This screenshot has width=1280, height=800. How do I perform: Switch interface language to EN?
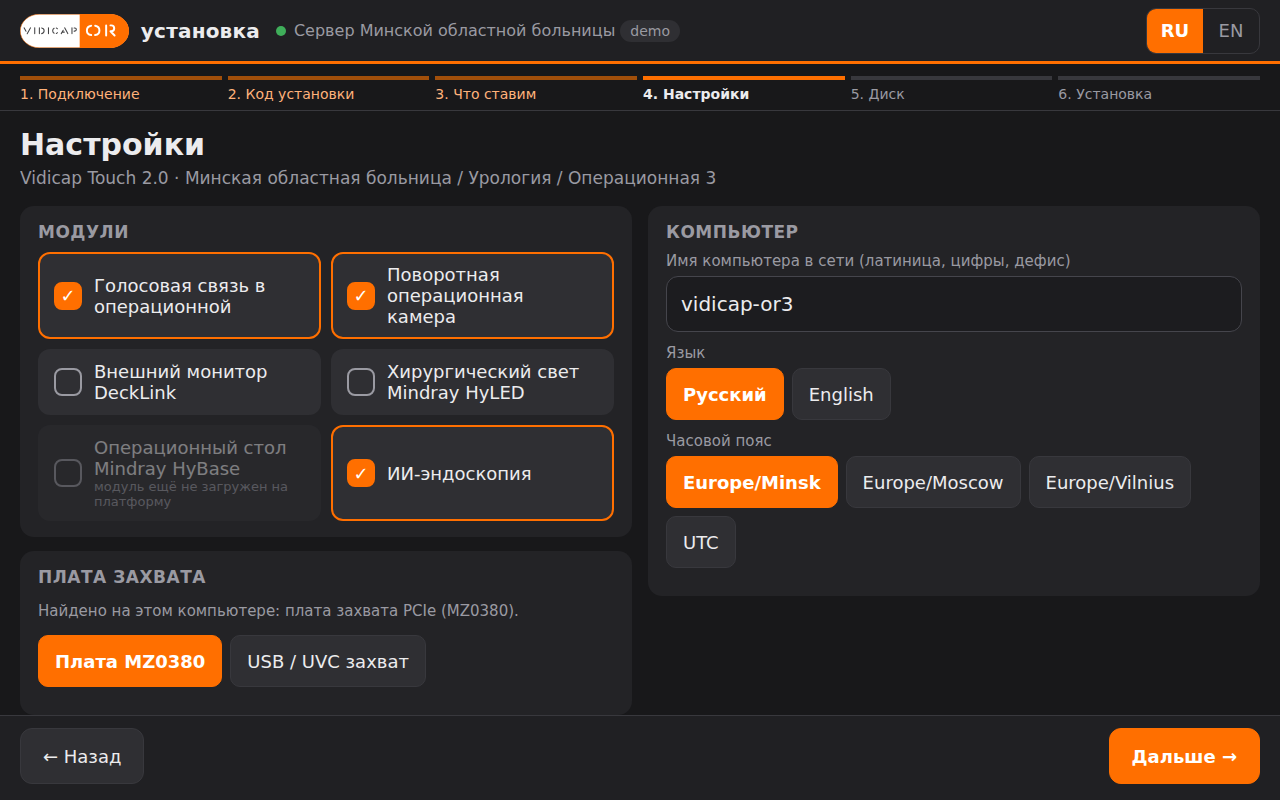click(1231, 31)
